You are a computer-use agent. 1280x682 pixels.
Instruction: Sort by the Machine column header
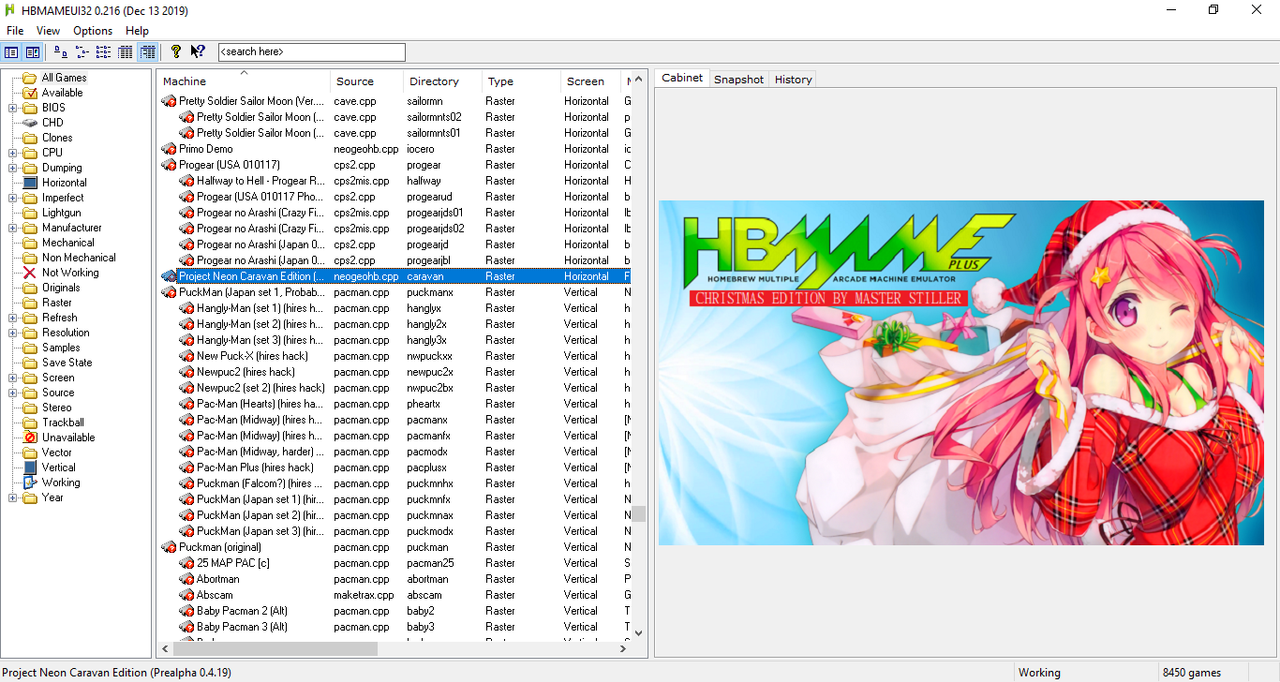(244, 81)
